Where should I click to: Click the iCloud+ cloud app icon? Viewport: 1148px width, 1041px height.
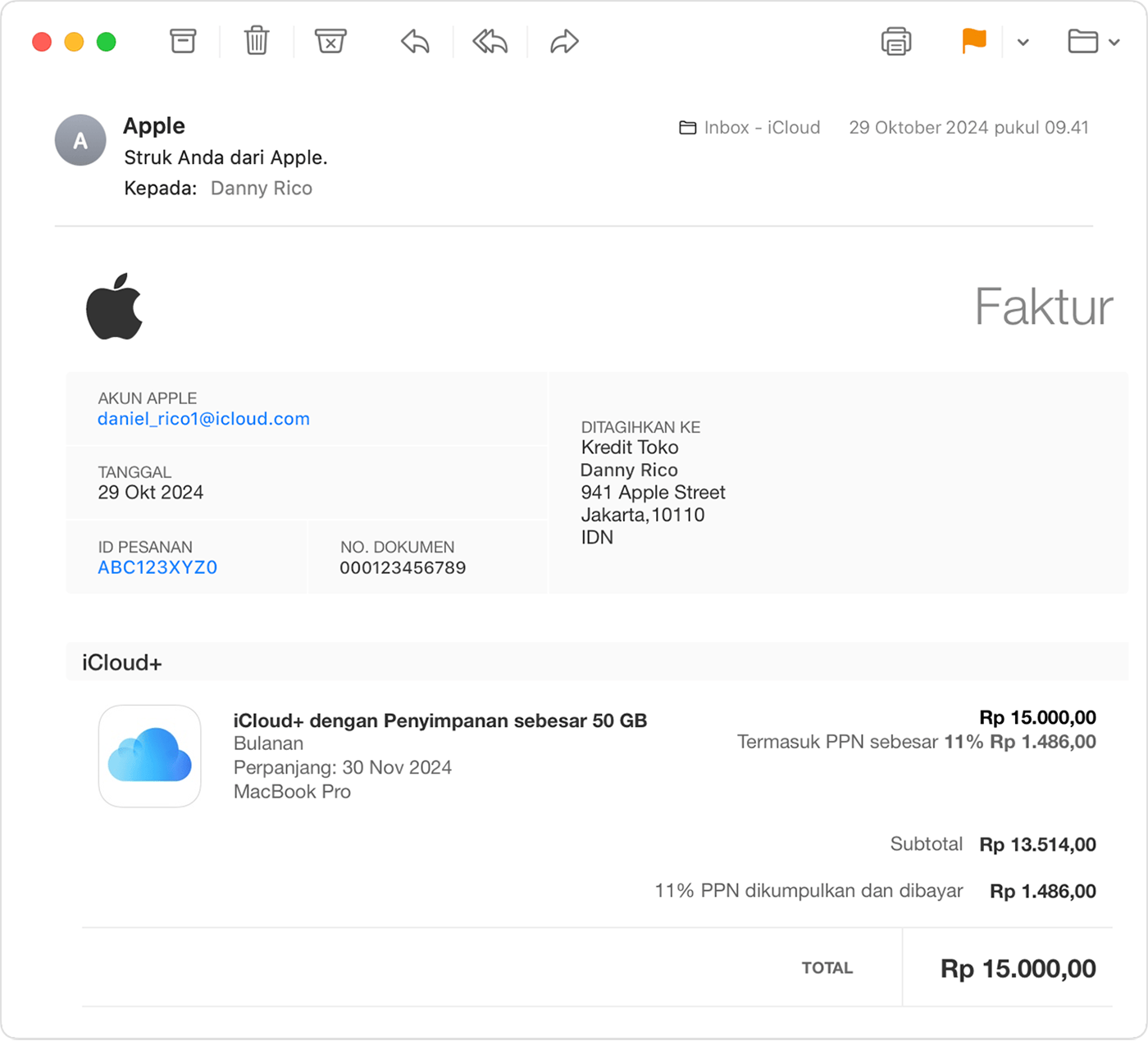(x=150, y=756)
